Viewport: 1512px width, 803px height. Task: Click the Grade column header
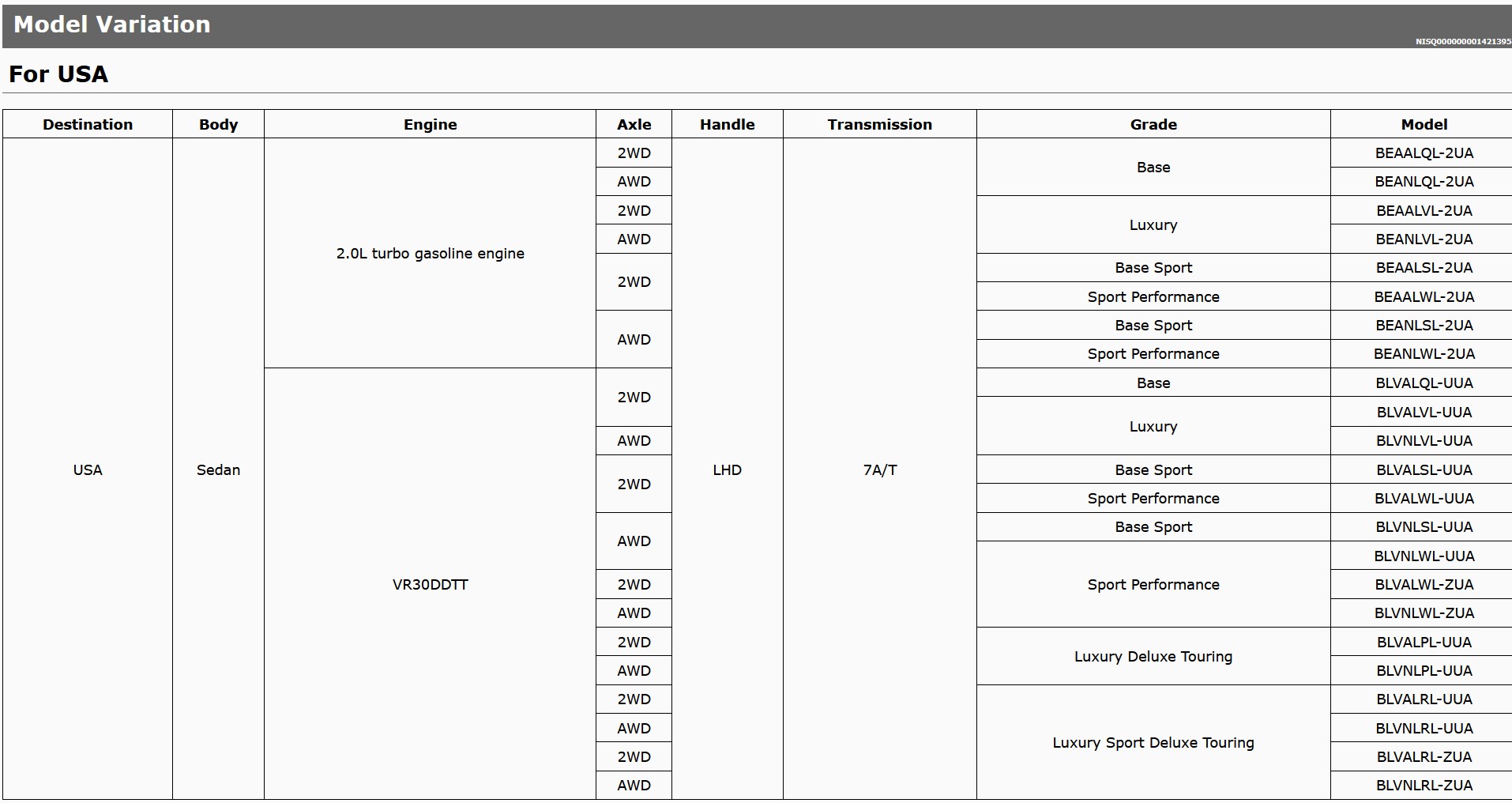(x=1153, y=124)
